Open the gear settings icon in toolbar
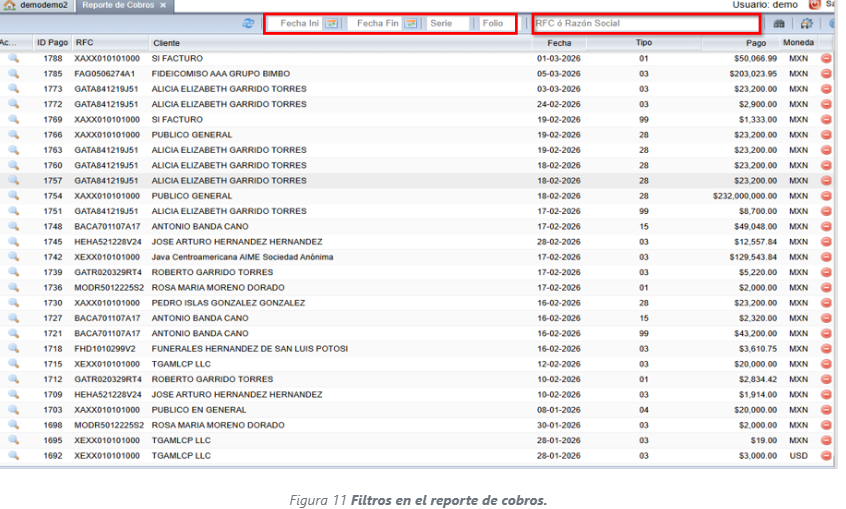Image resolution: width=846 pixels, height=509 pixels. pyautogui.click(x=806, y=23)
